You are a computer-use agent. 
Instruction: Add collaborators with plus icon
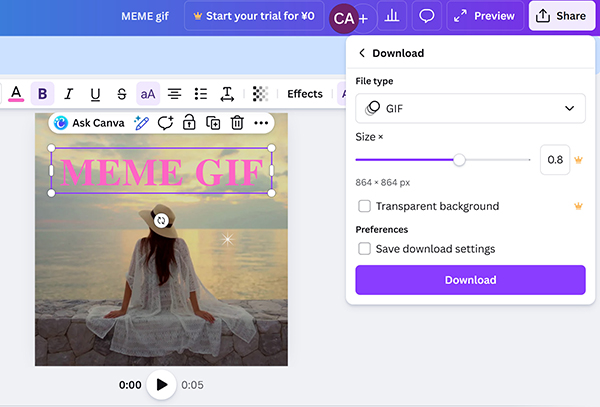(x=364, y=18)
